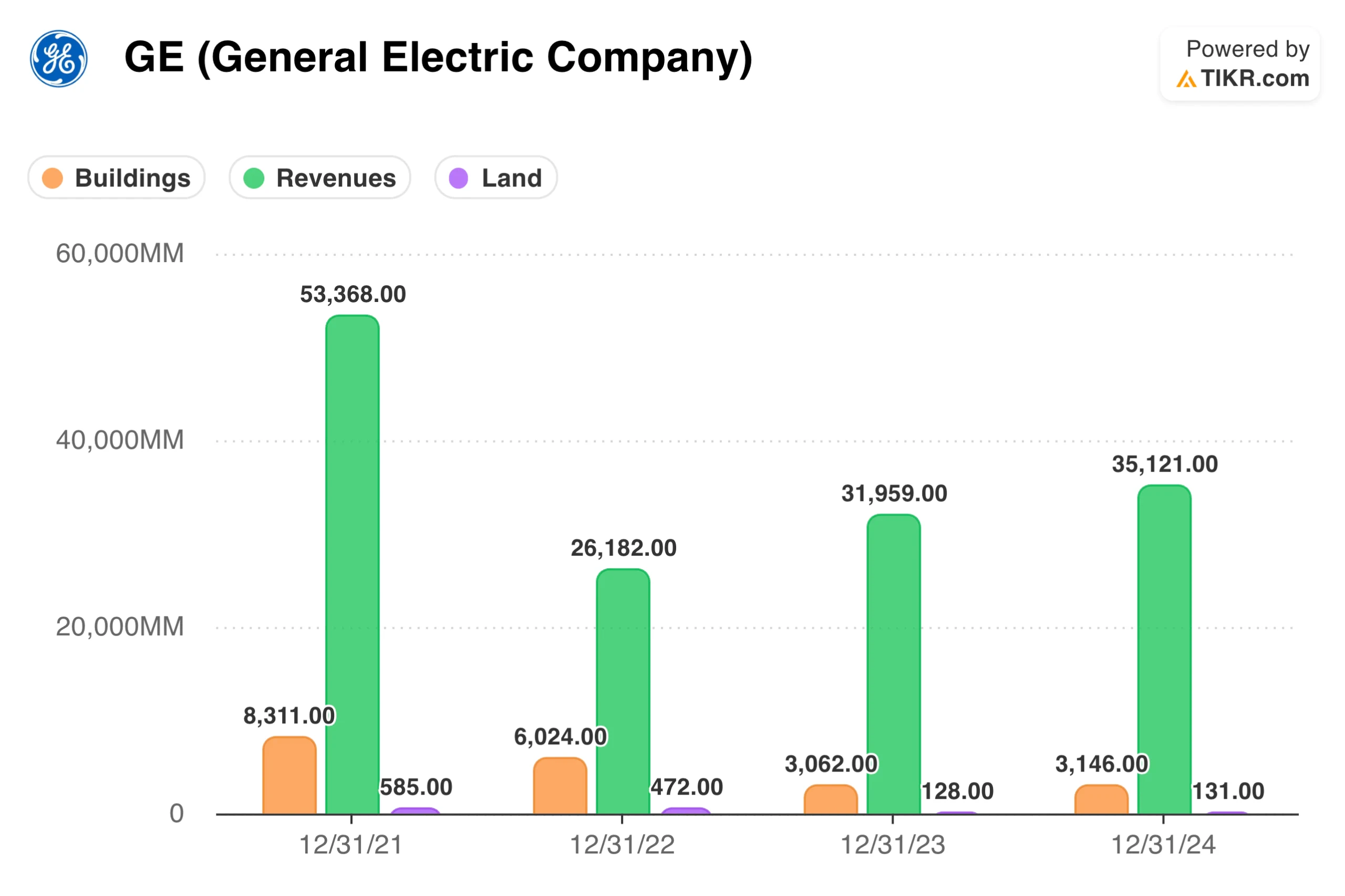
Task: Select the 35,121.00 revenue bar
Action: [1163, 649]
